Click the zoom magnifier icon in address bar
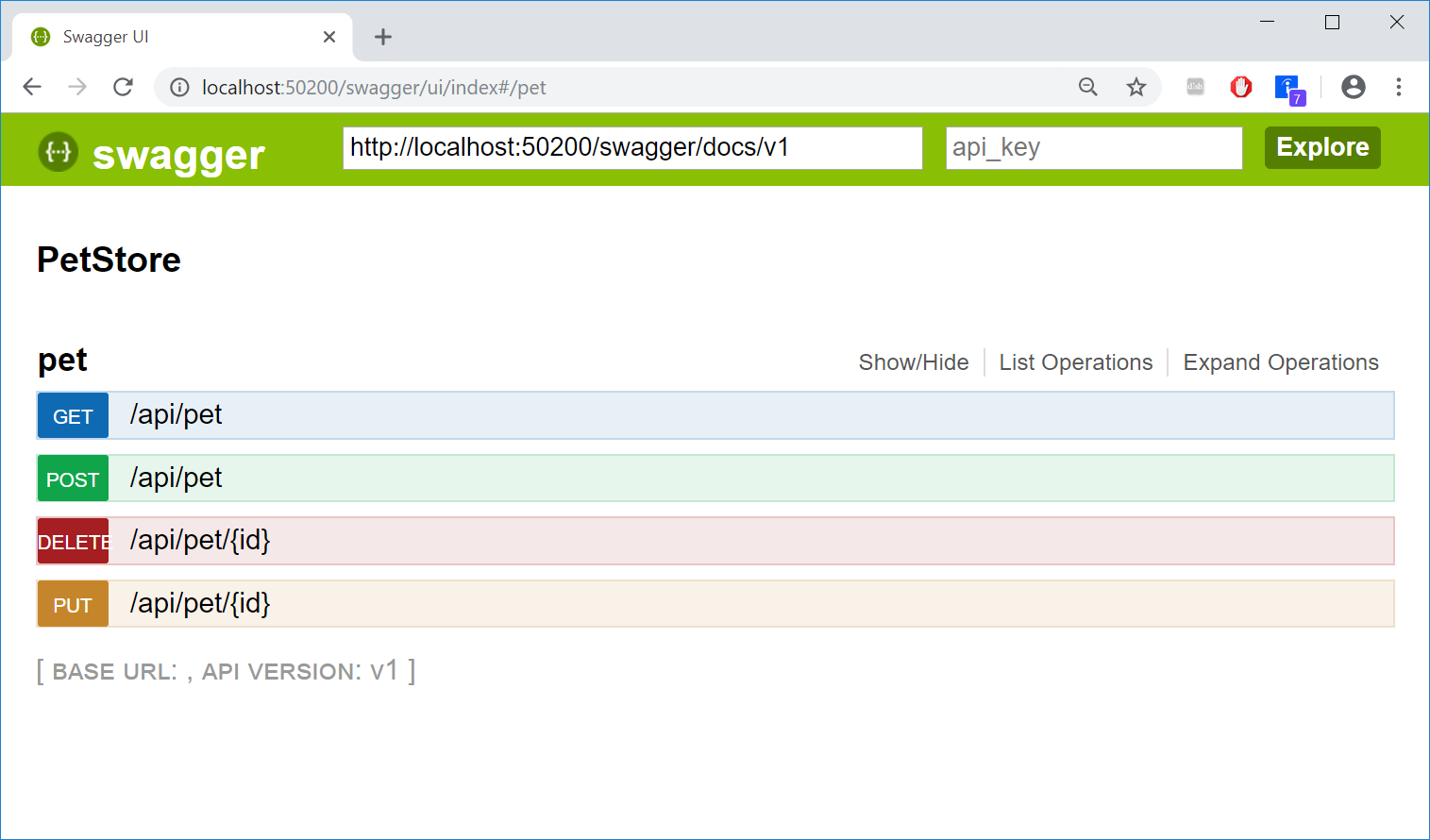The width and height of the screenshot is (1430, 840). [x=1087, y=87]
